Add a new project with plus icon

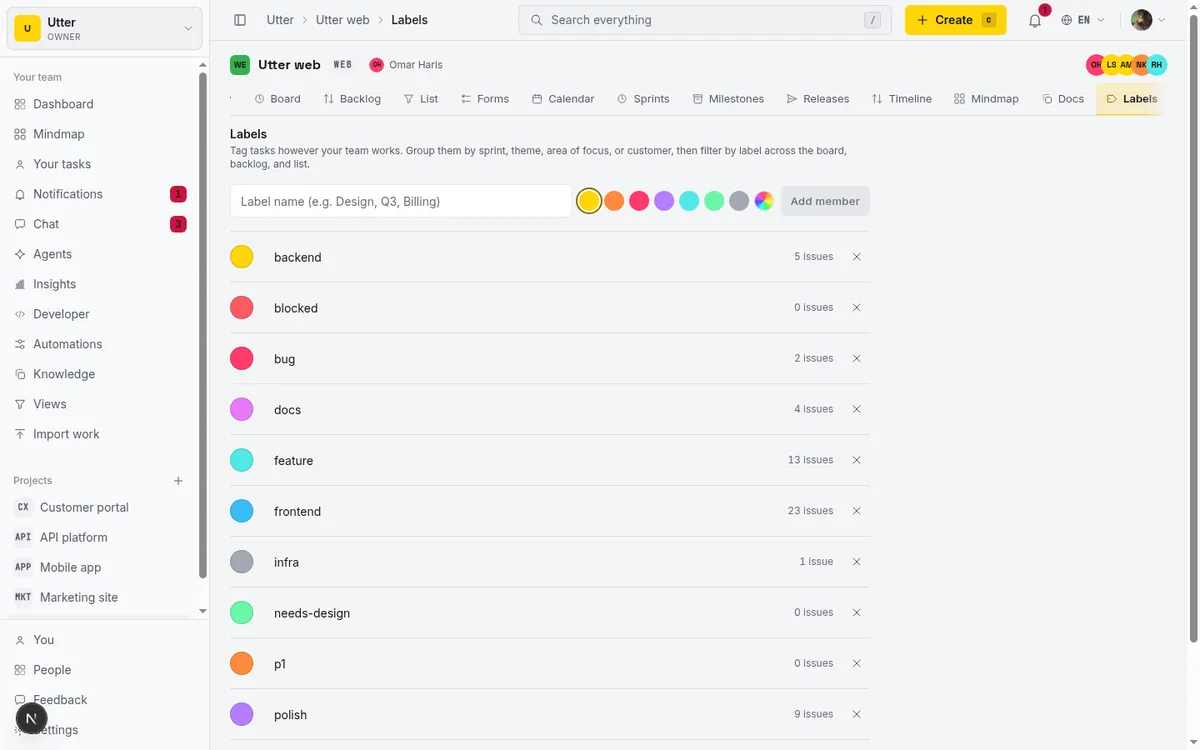pos(178,481)
